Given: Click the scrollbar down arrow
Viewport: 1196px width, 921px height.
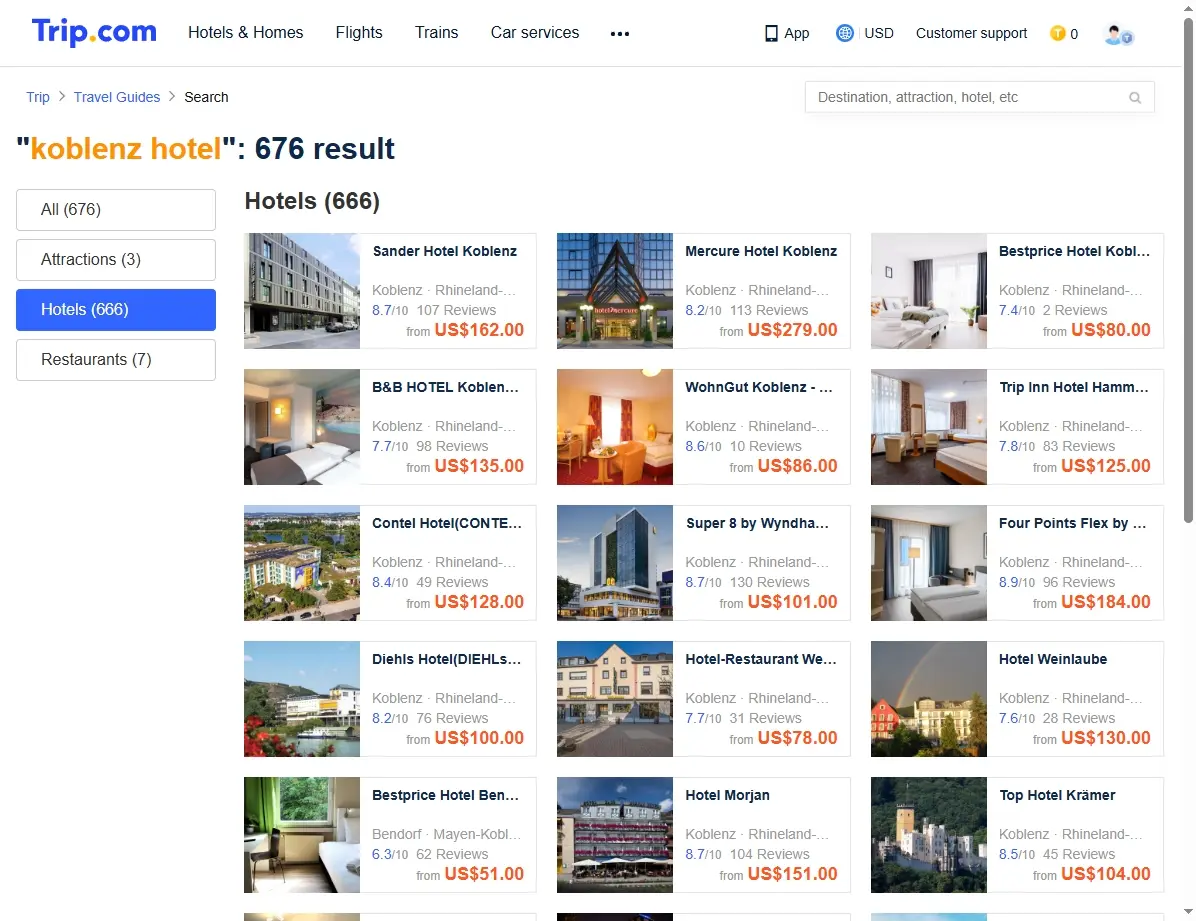Looking at the screenshot, I should tap(1188, 912).
